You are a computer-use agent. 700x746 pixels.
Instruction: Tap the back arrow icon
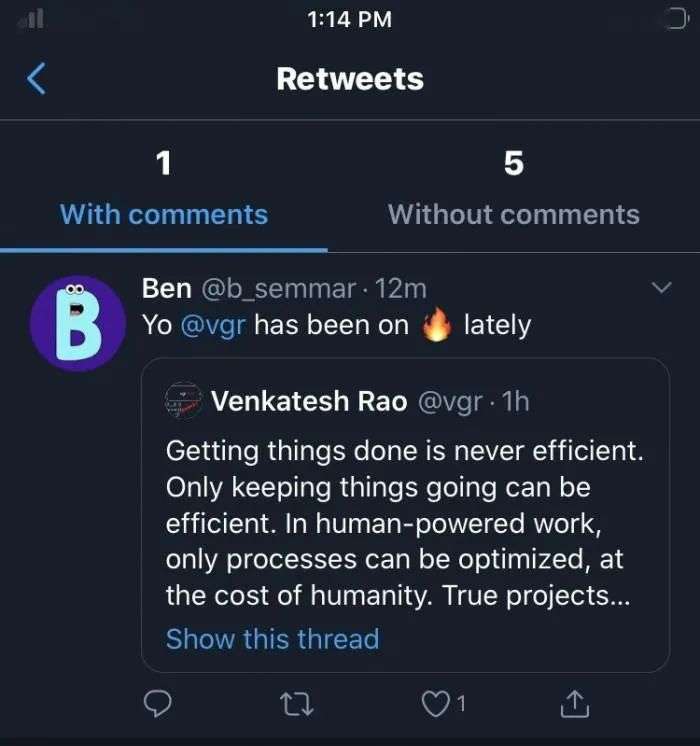coord(36,78)
